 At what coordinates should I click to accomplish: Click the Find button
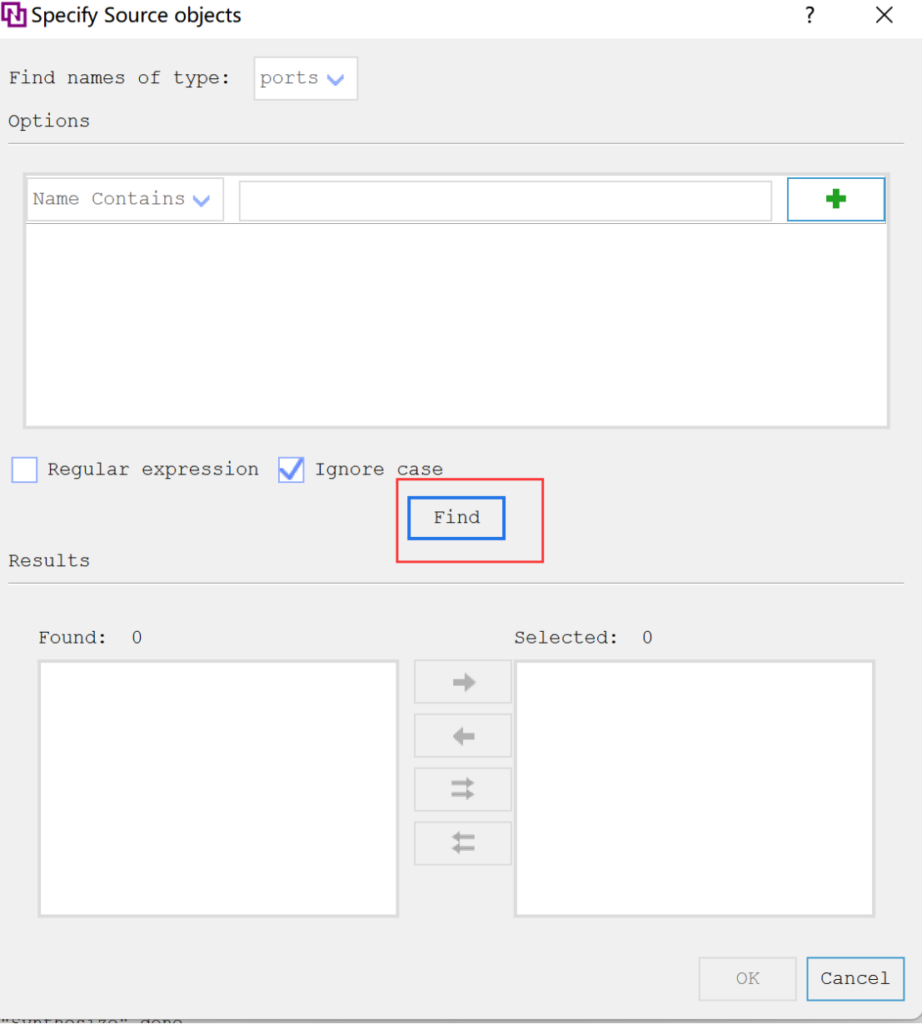point(456,518)
